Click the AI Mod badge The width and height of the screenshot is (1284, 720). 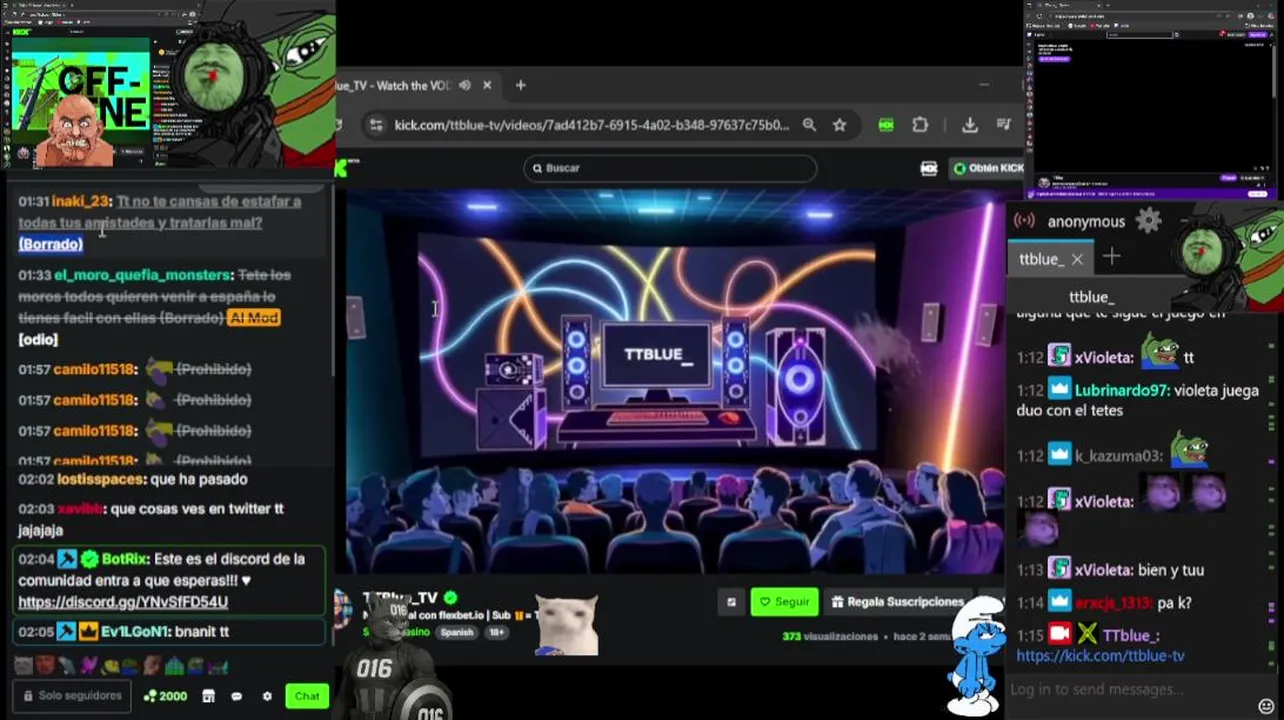point(254,318)
